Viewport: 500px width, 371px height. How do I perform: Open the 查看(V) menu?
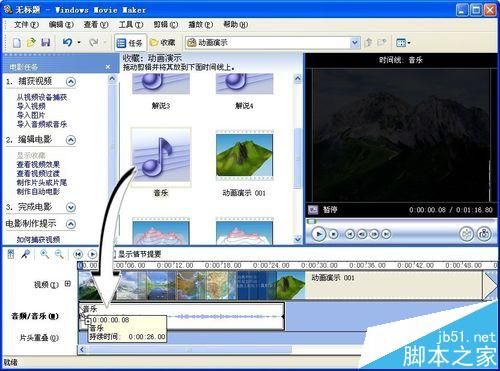click(96, 25)
